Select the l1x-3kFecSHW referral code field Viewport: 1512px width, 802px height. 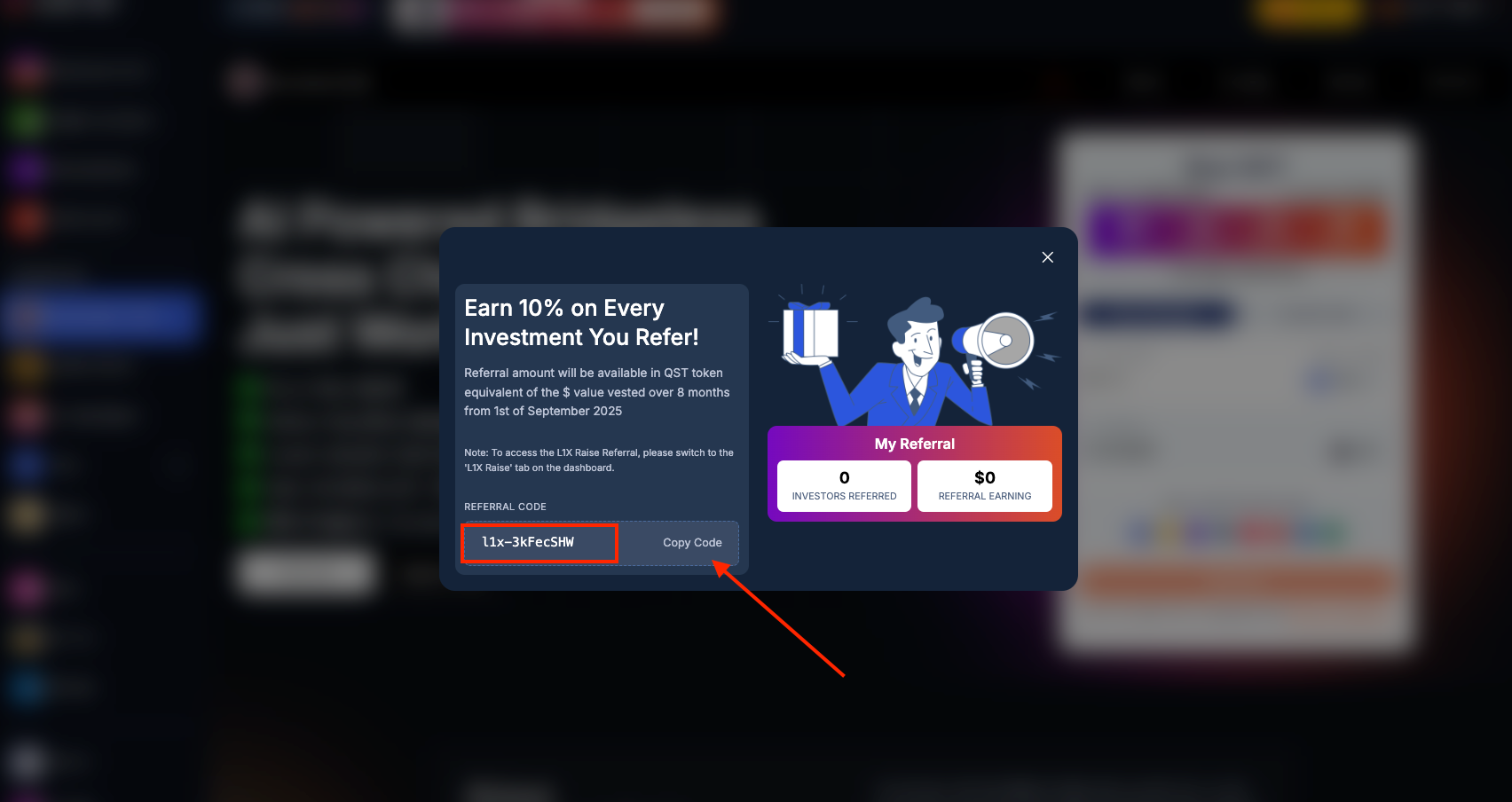pyautogui.click(x=539, y=543)
